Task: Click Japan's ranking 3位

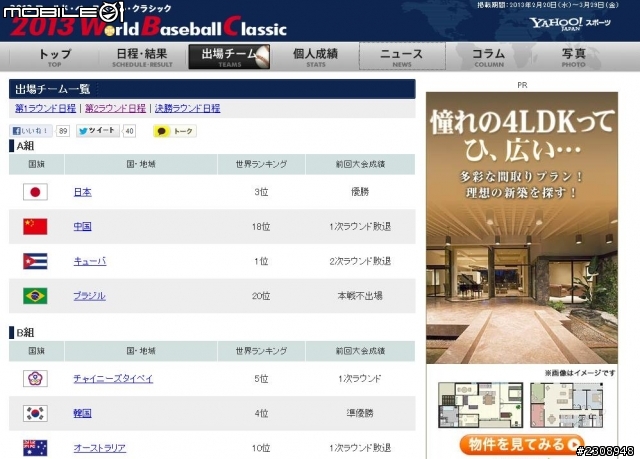Action: 261,192
